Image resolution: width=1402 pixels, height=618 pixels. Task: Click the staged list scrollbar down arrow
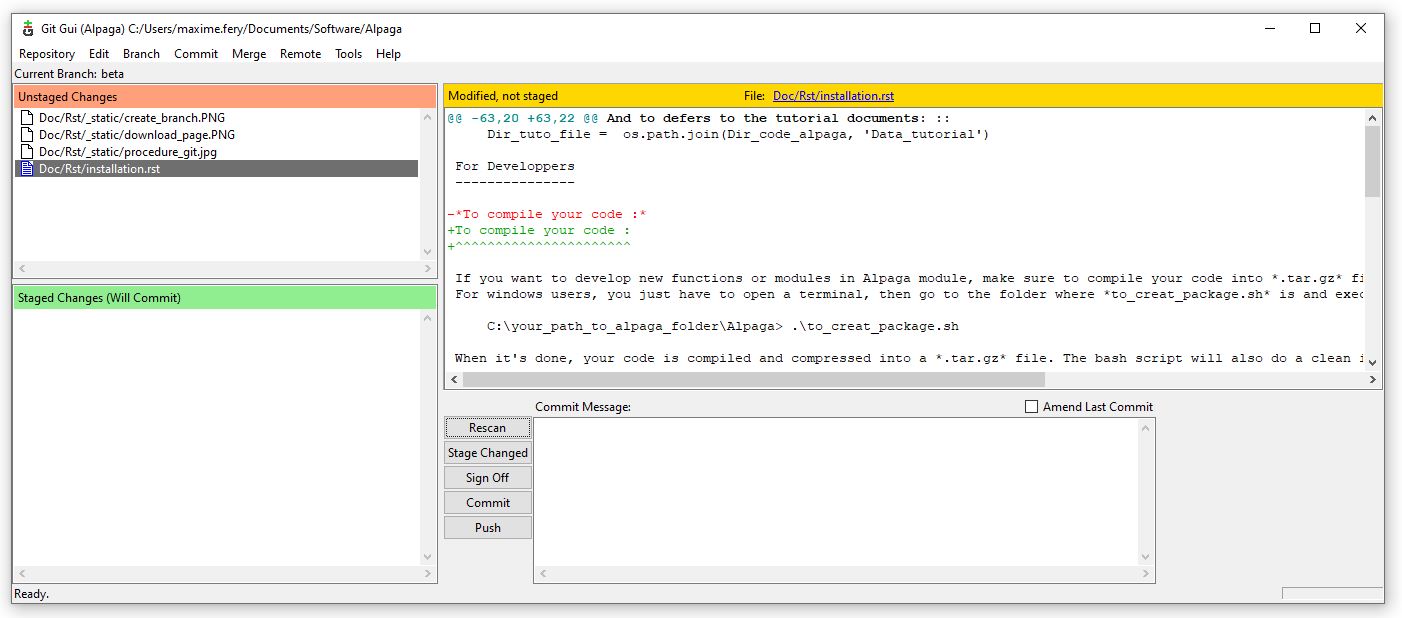point(428,558)
